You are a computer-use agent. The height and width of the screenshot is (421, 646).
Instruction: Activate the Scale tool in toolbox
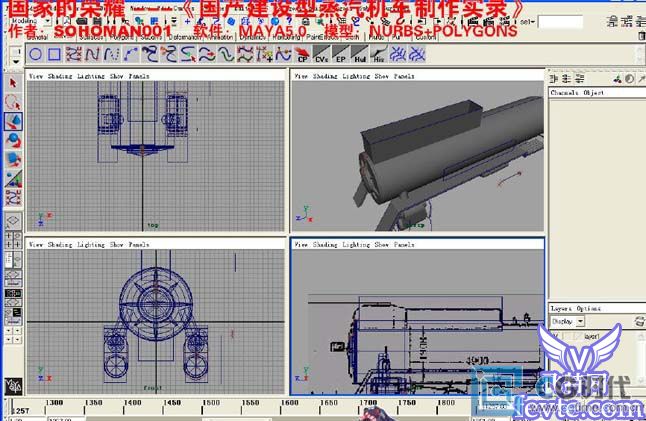coord(13,160)
